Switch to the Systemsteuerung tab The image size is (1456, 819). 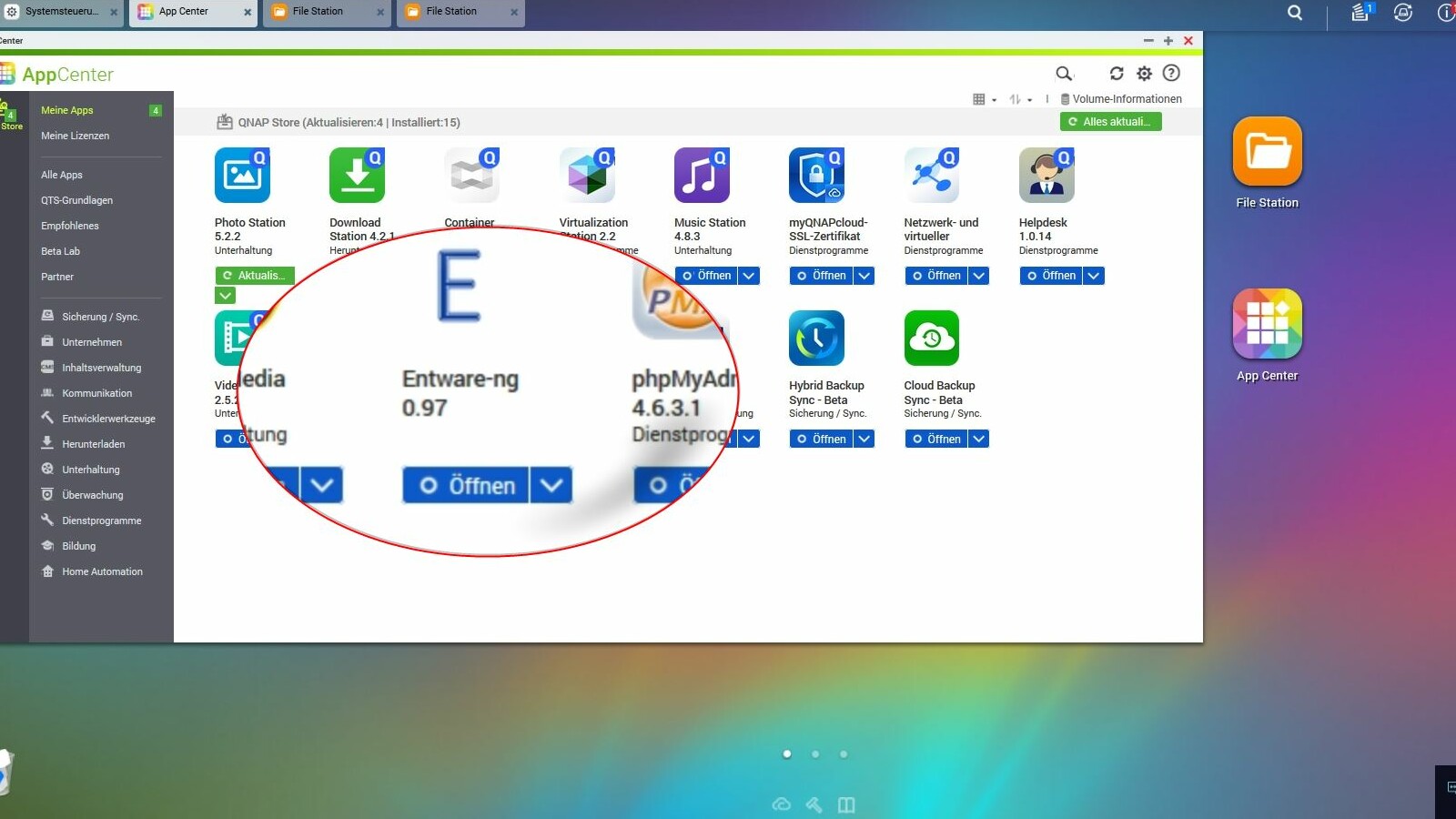pyautogui.click(x=62, y=13)
